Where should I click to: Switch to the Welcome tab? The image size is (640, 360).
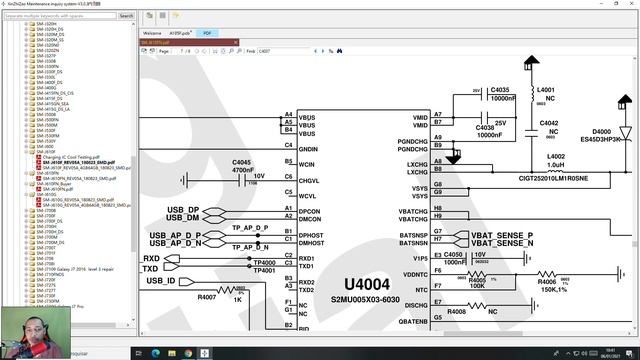[152, 33]
